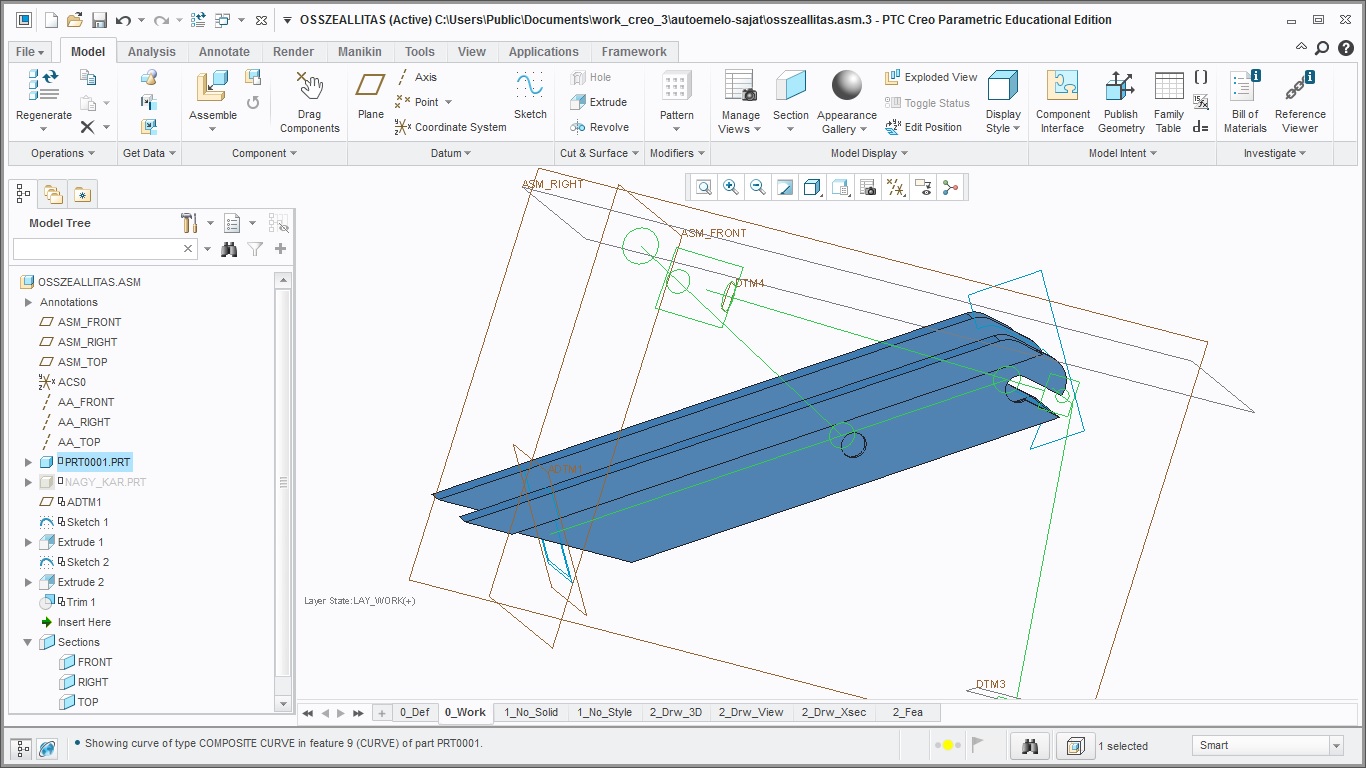
Task: Click the Help question mark icon
Action: pyautogui.click(x=1346, y=47)
